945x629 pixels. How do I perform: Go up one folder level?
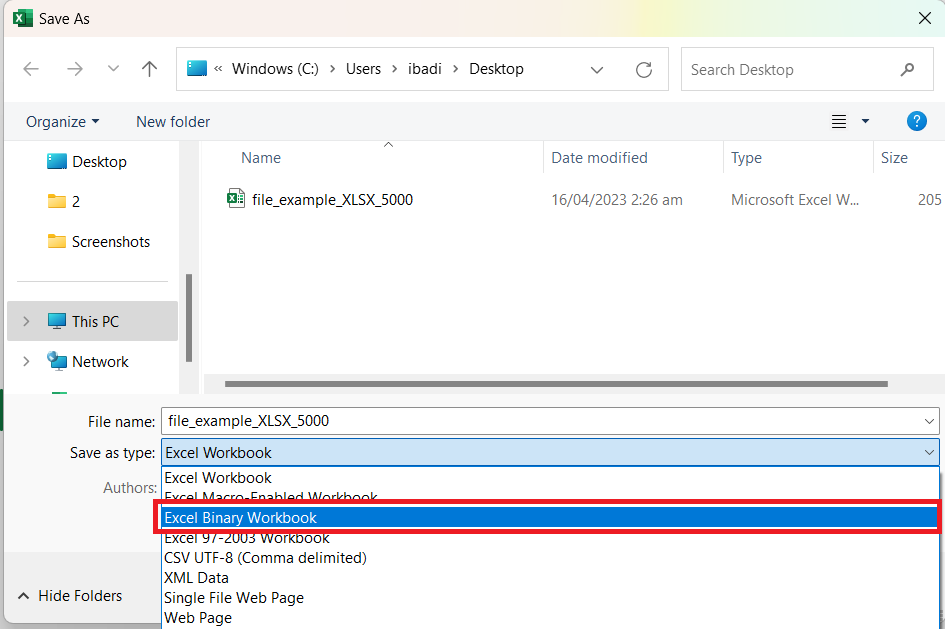(149, 69)
